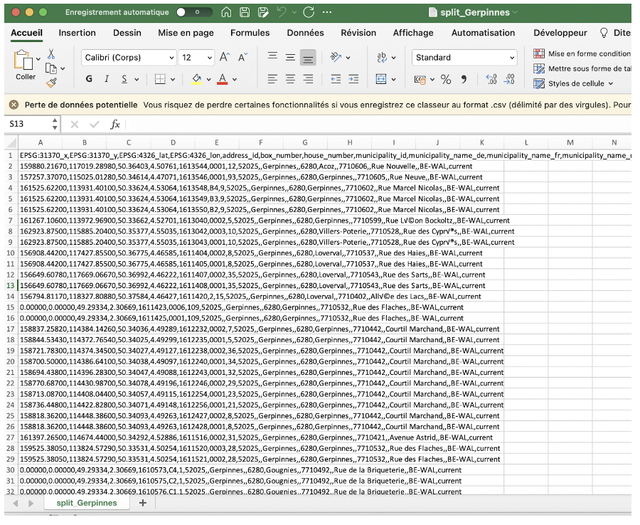The width and height of the screenshot is (640, 525).
Task: Open the Automatisation ribbon tab
Action: (x=483, y=33)
